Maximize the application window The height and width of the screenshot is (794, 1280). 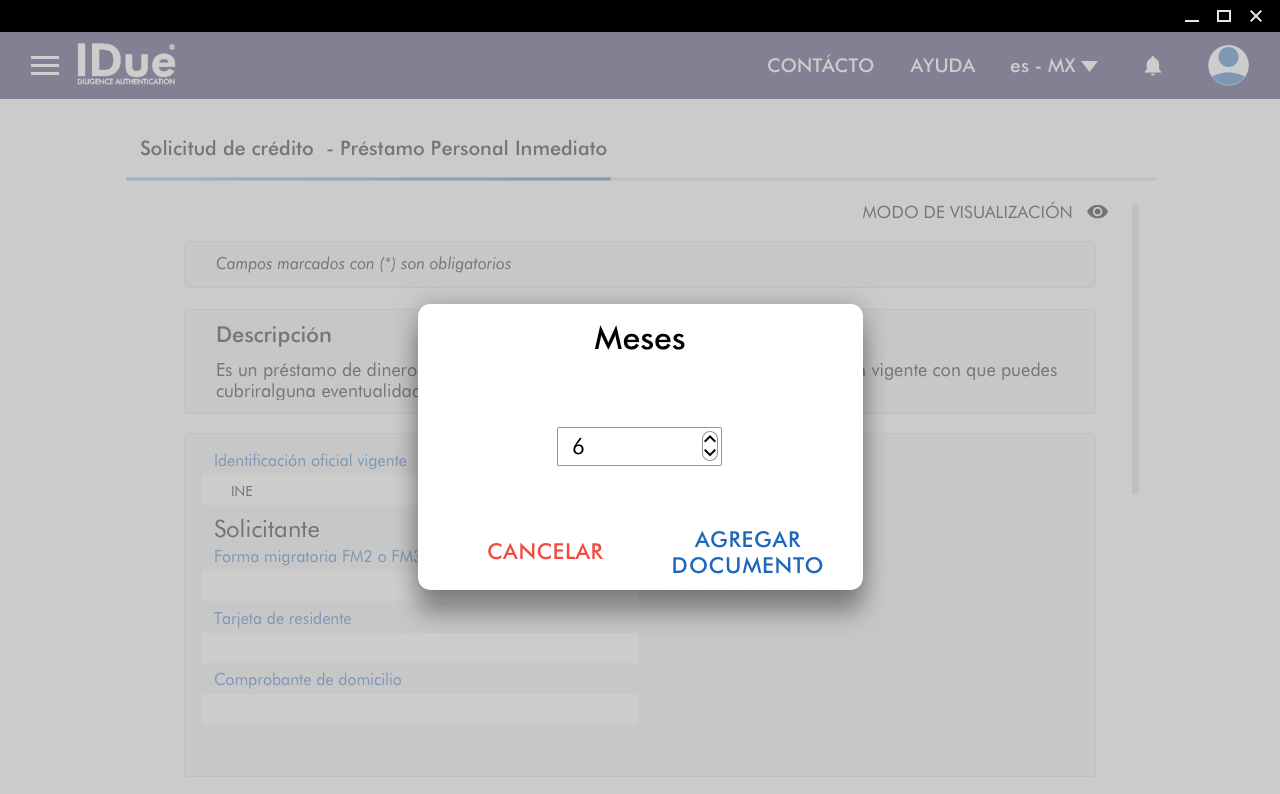pyautogui.click(x=1223, y=16)
